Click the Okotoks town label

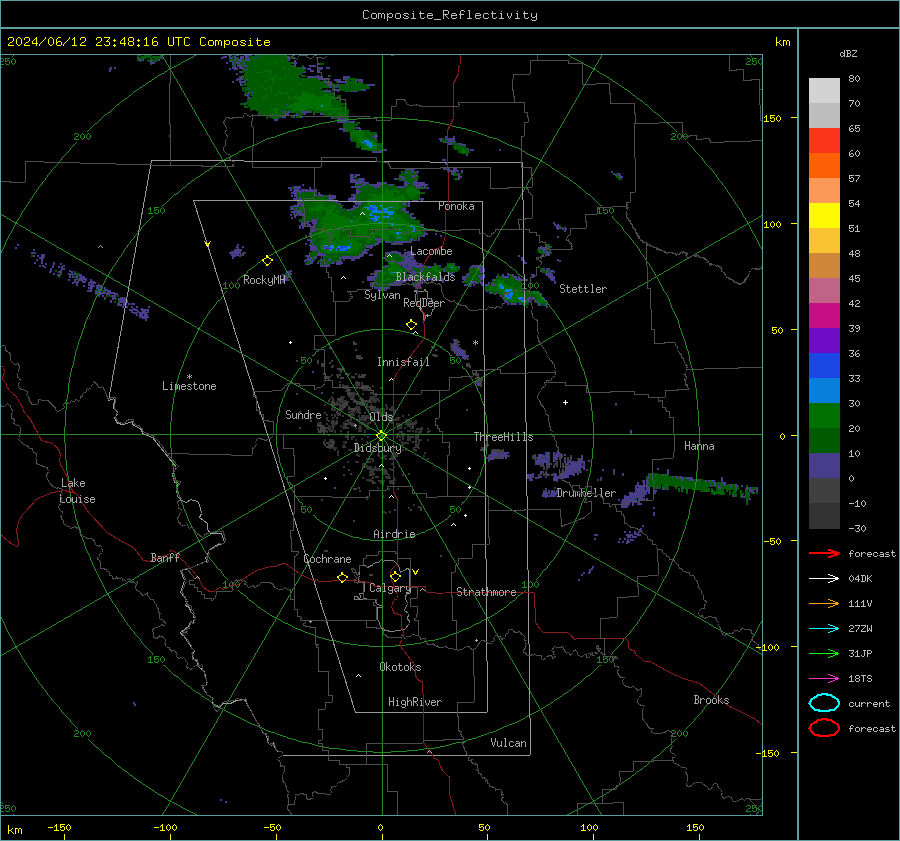pyautogui.click(x=400, y=667)
